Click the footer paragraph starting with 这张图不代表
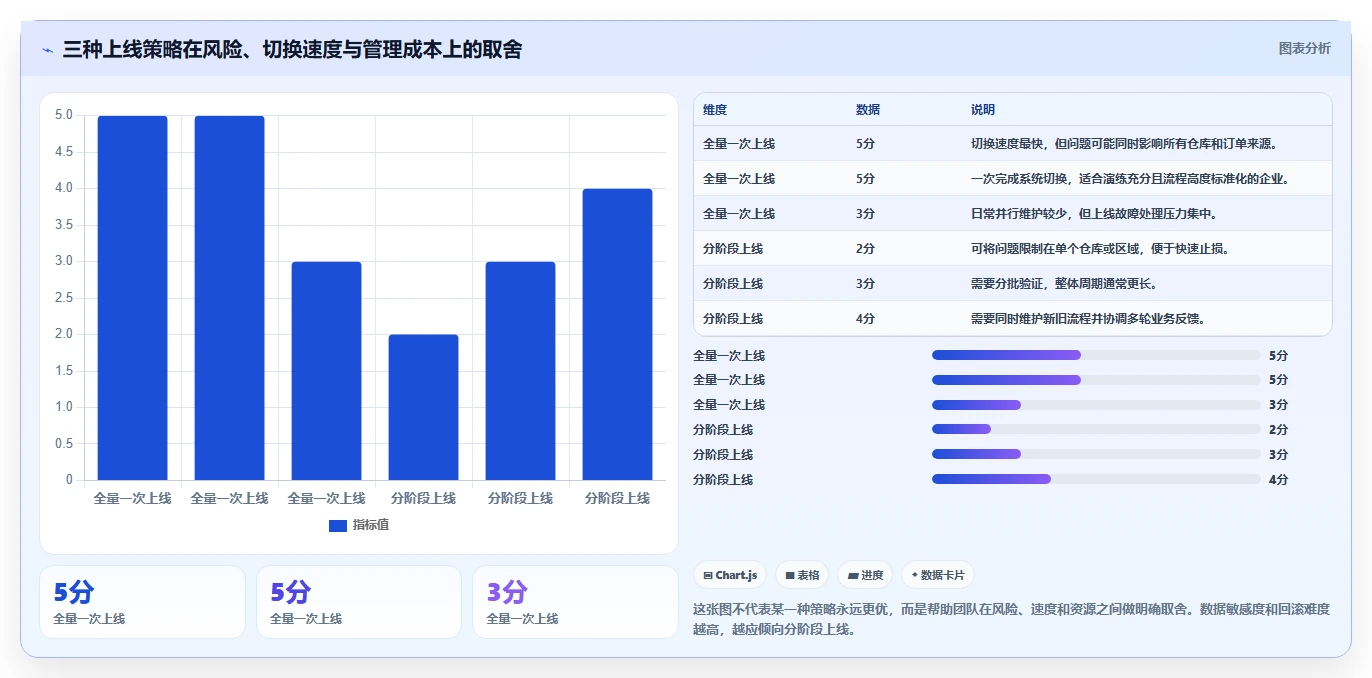1372x678 pixels. 1012,619
